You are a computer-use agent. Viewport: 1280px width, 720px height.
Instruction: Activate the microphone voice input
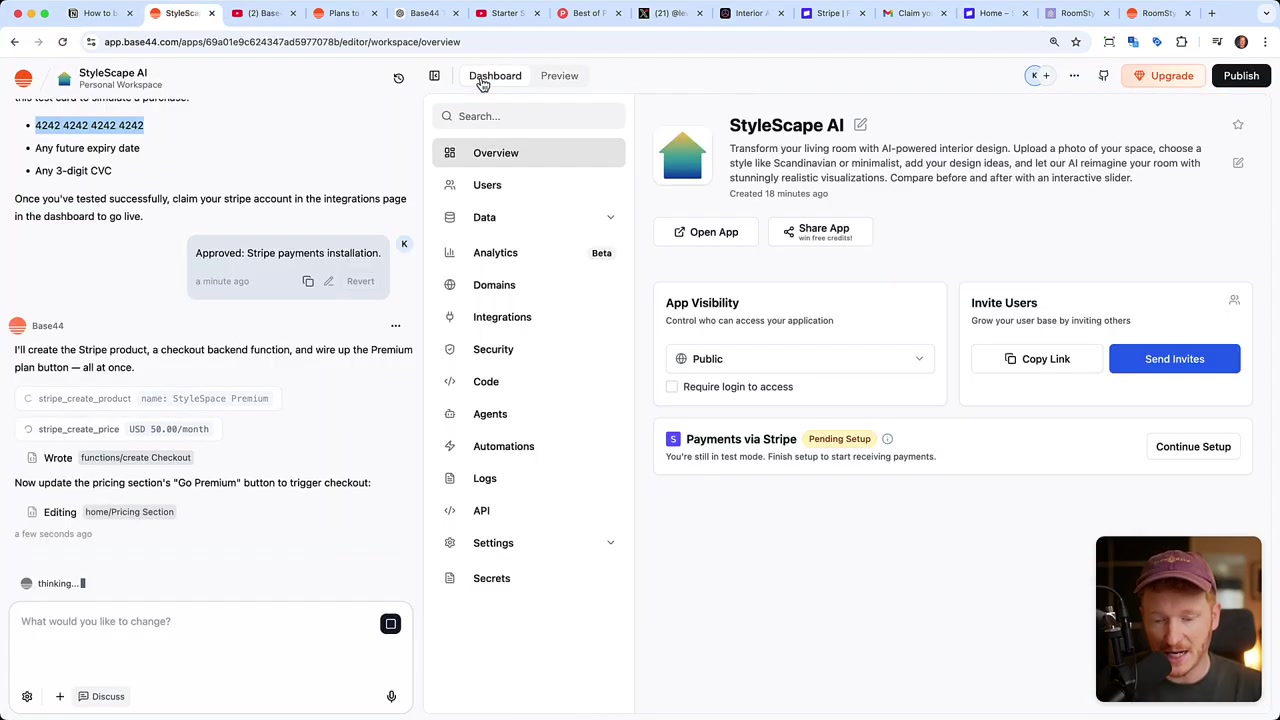point(391,697)
